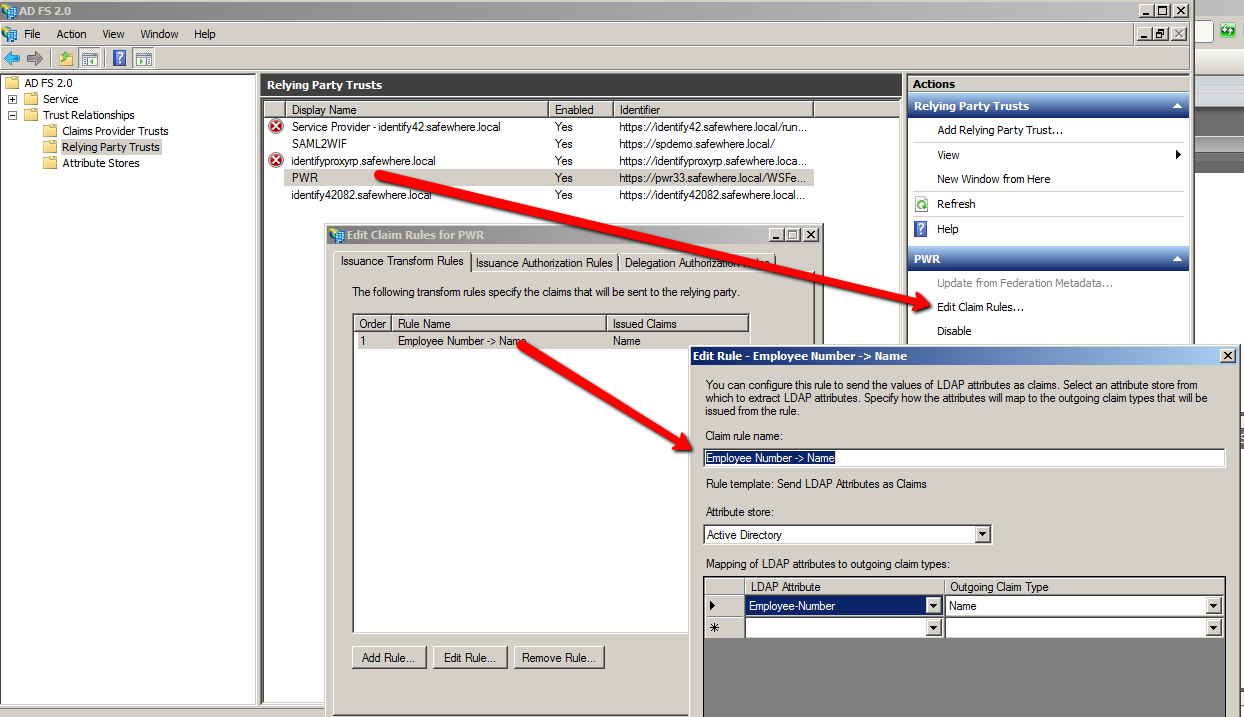Open the Outgoing Claim Type Name dropdown
Viewport: 1244px width, 717px height.
[1213, 606]
